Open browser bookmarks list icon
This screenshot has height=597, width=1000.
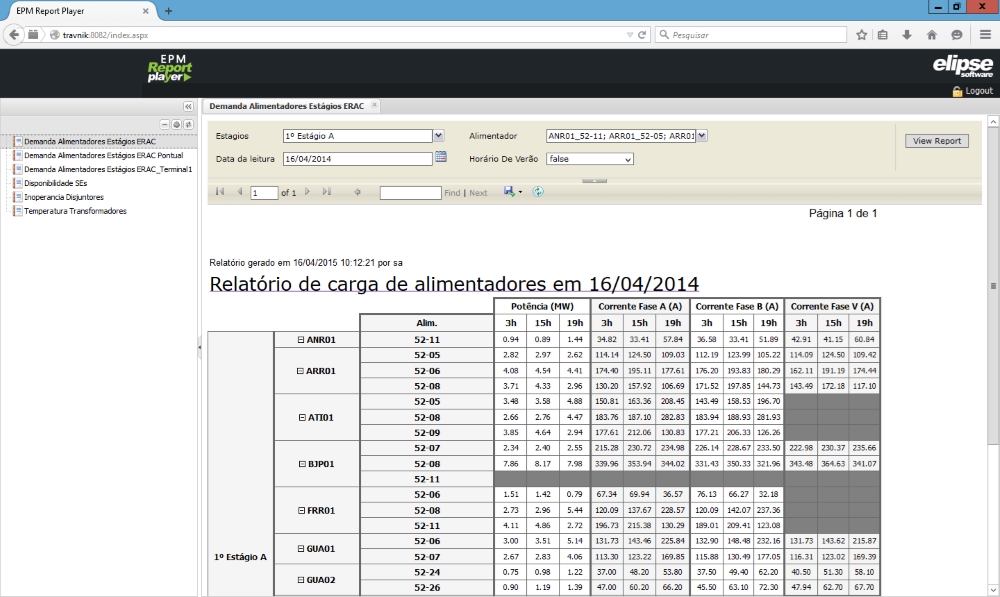(883, 35)
